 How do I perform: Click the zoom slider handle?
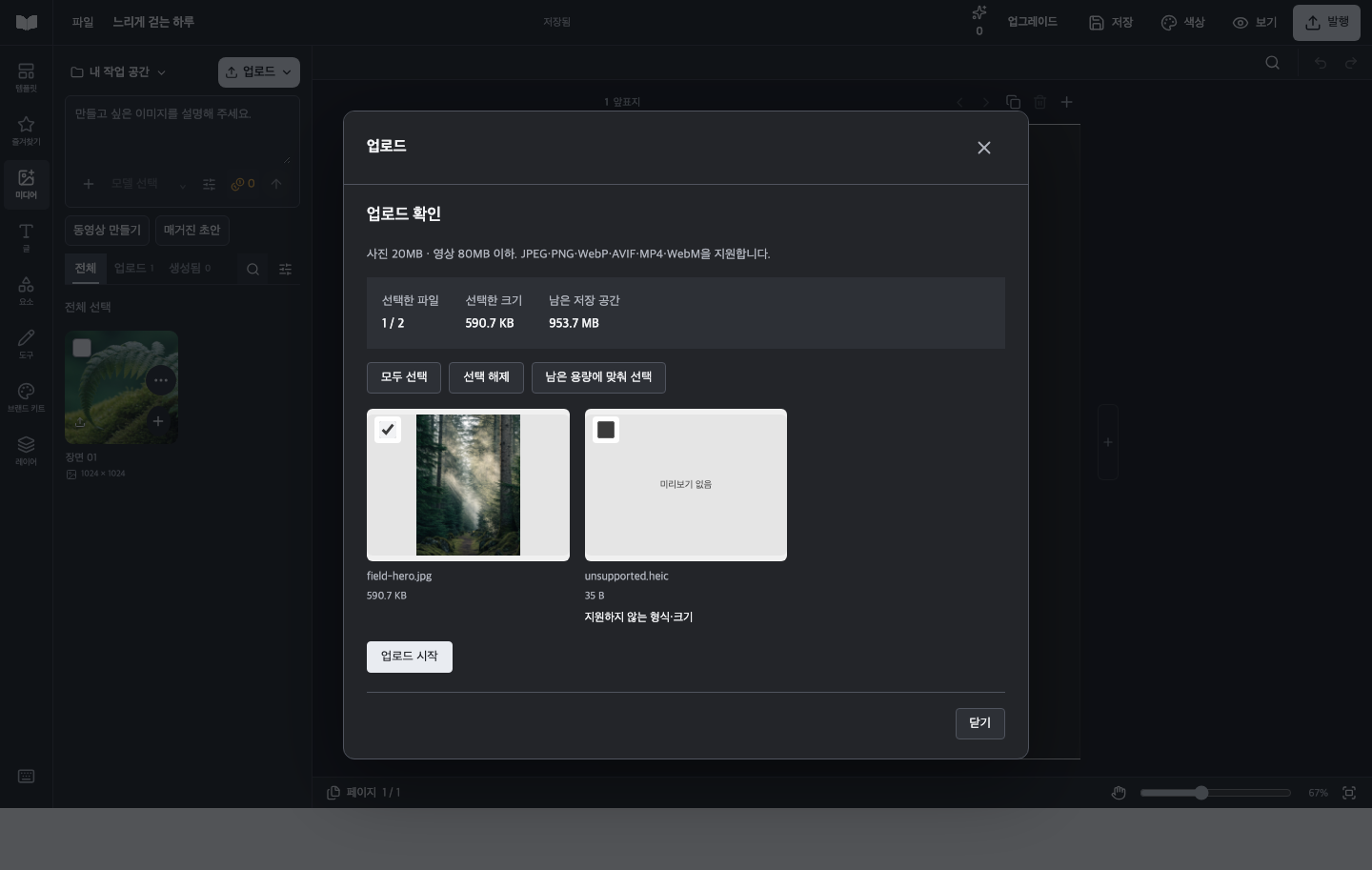[x=1201, y=793]
